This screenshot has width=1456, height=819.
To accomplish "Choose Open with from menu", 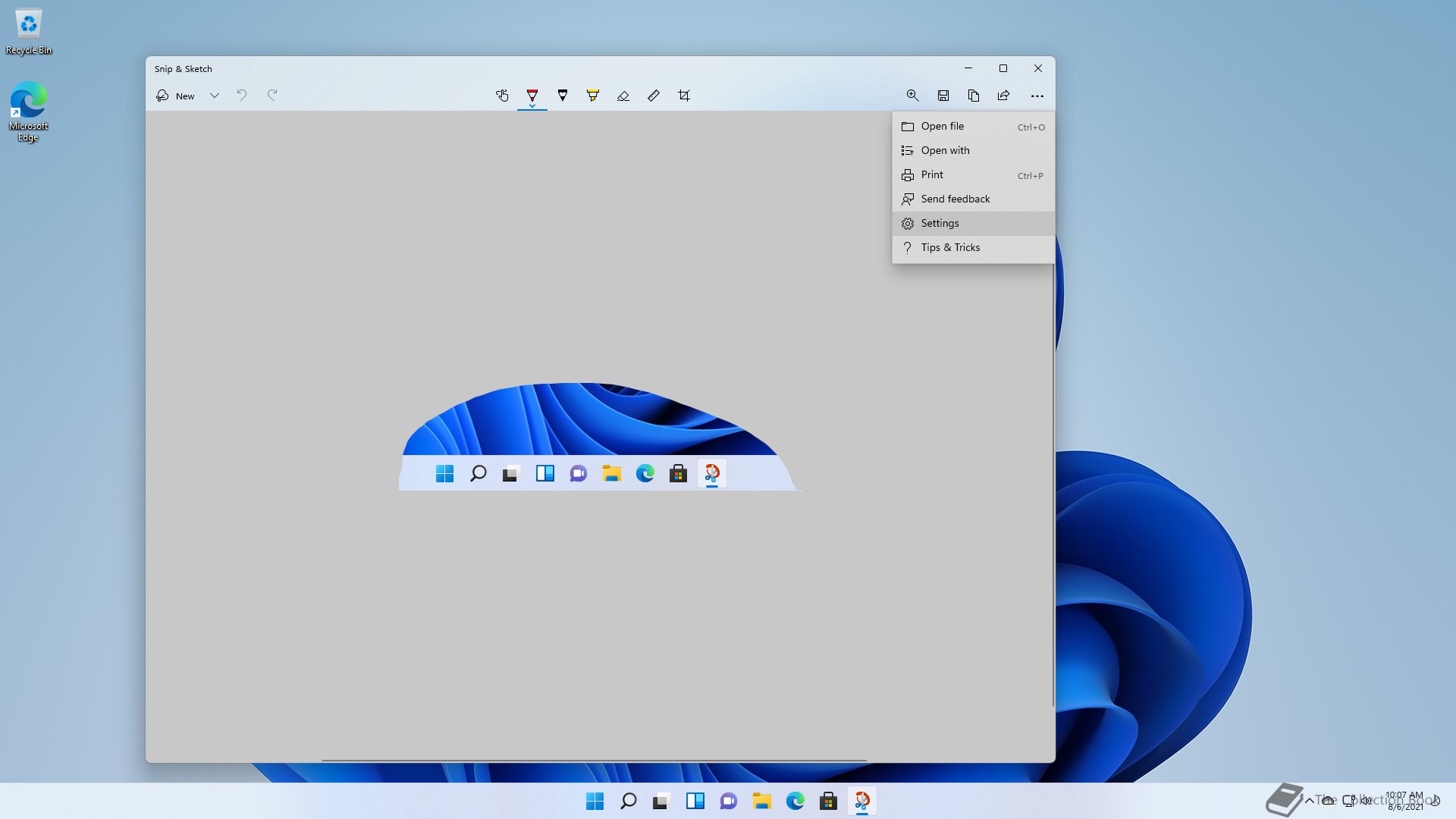I will [974, 151].
